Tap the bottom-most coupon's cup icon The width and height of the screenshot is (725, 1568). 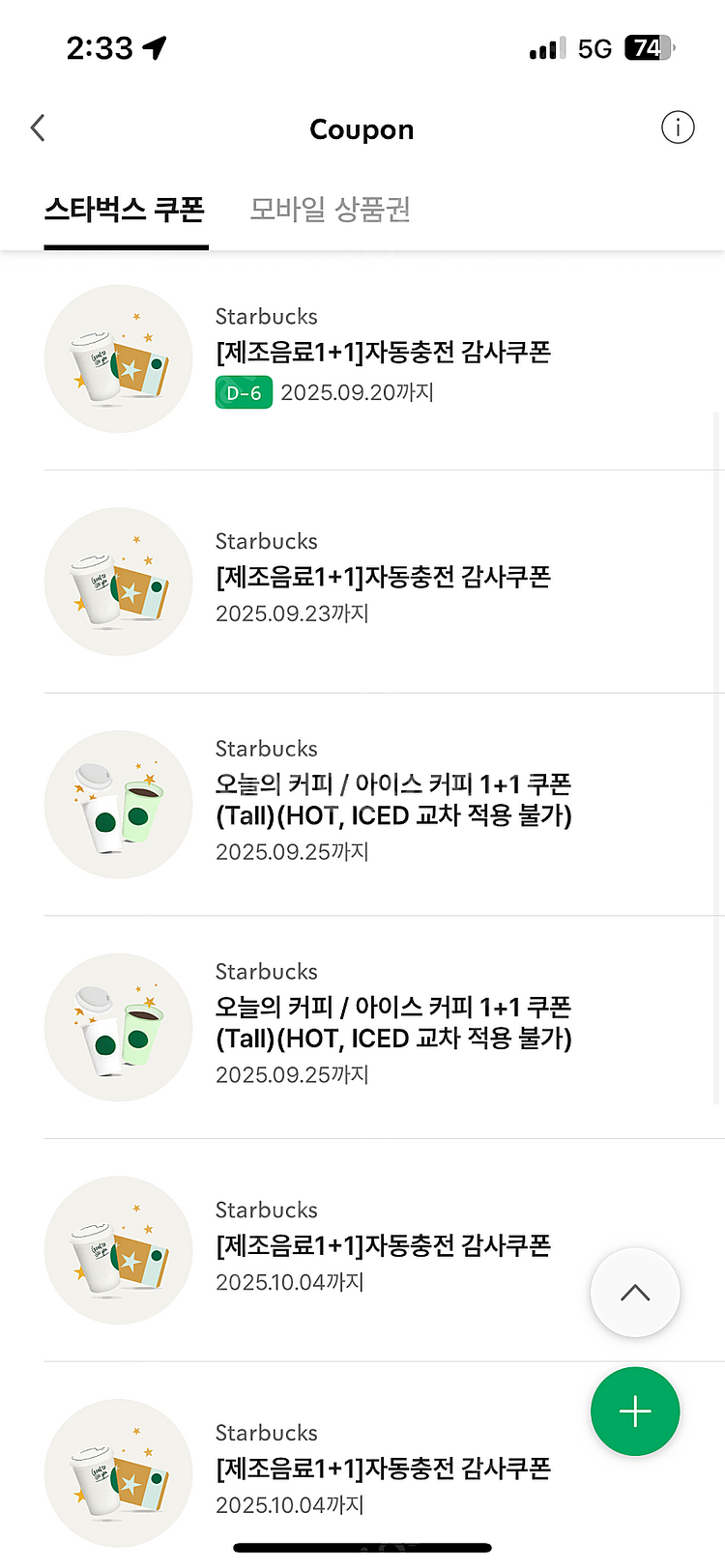coord(119,1473)
